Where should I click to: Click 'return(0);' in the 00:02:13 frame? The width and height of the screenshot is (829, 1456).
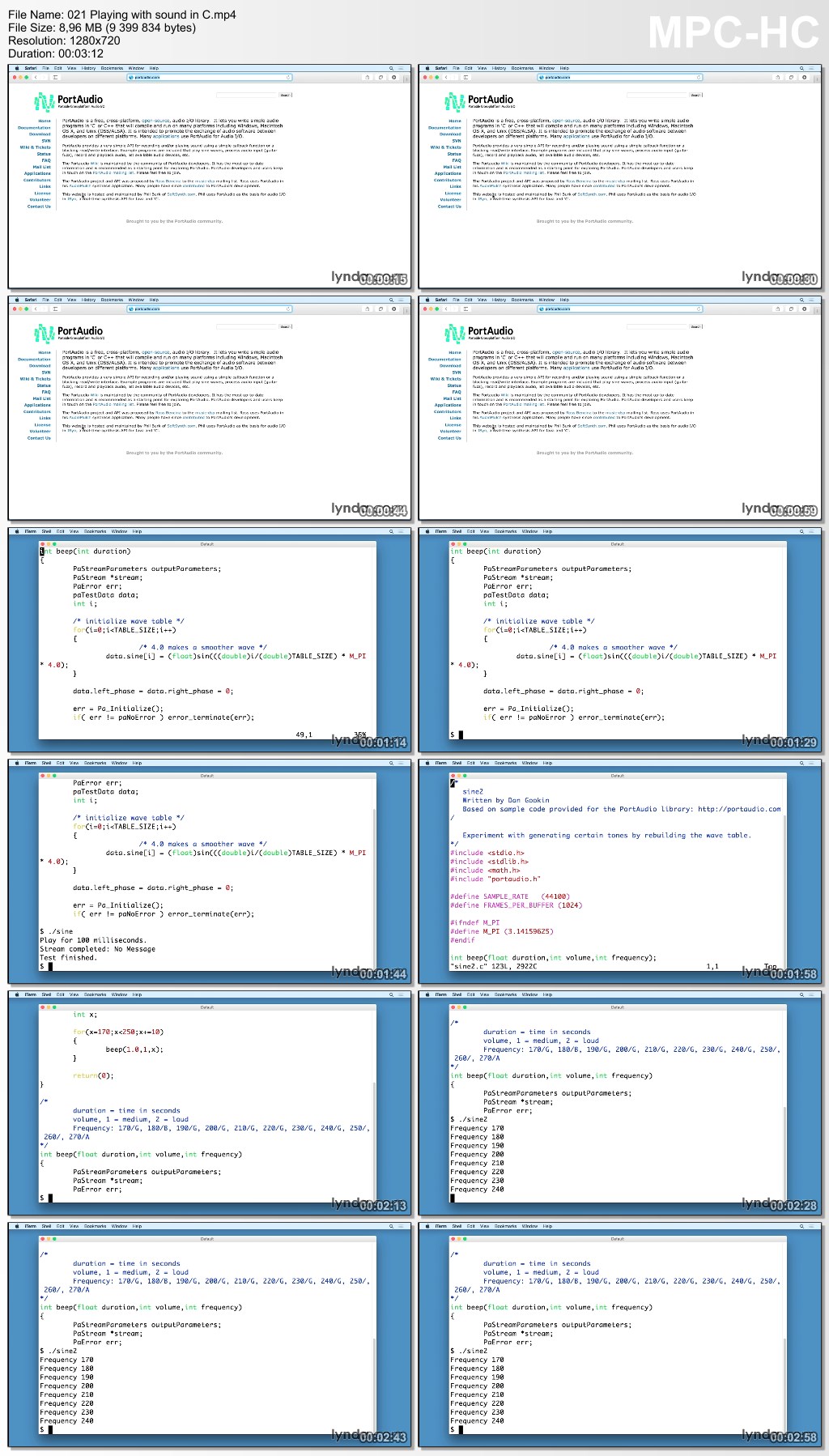93,1075
